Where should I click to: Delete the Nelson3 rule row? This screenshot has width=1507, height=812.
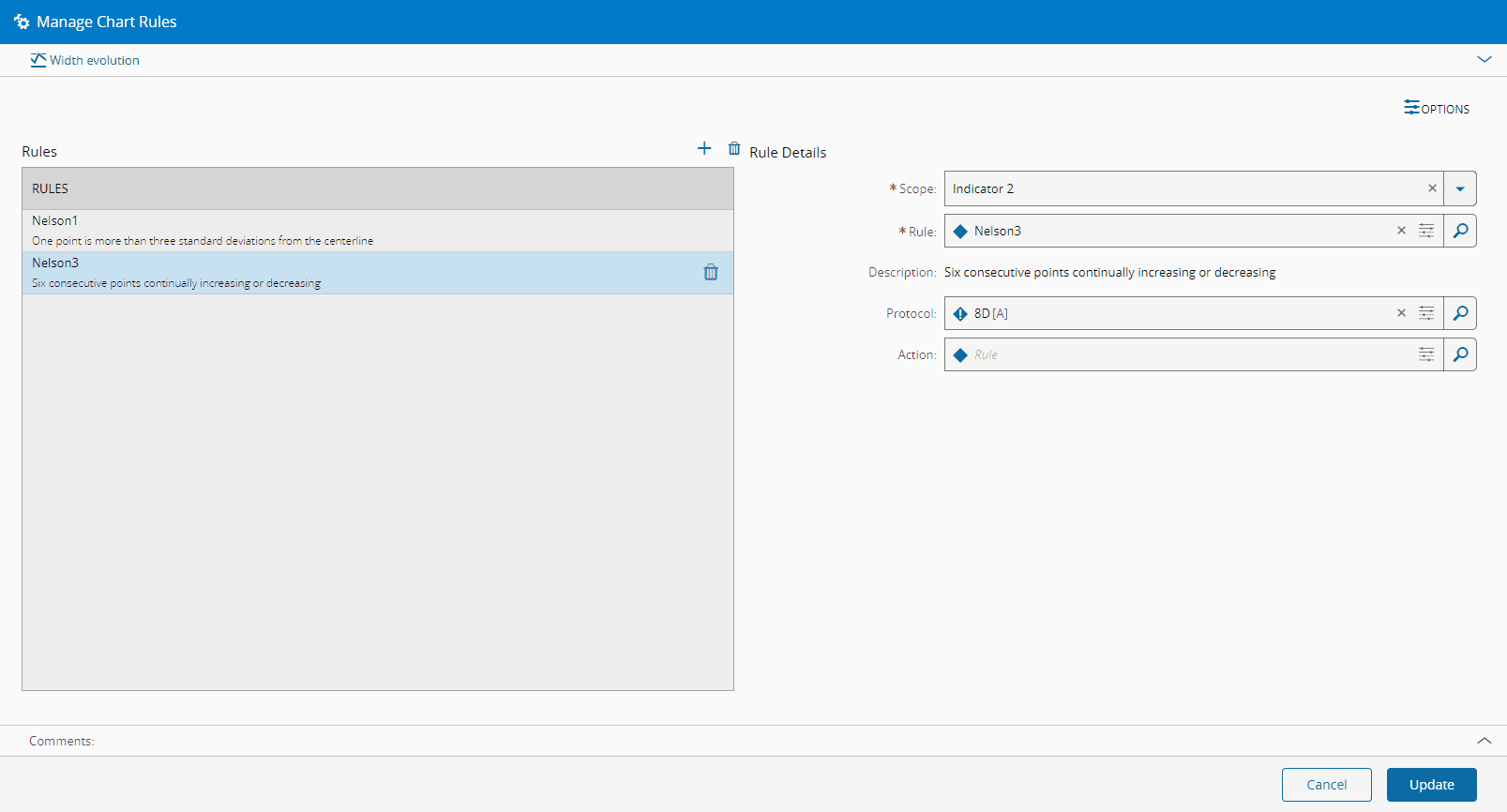pyautogui.click(x=711, y=273)
